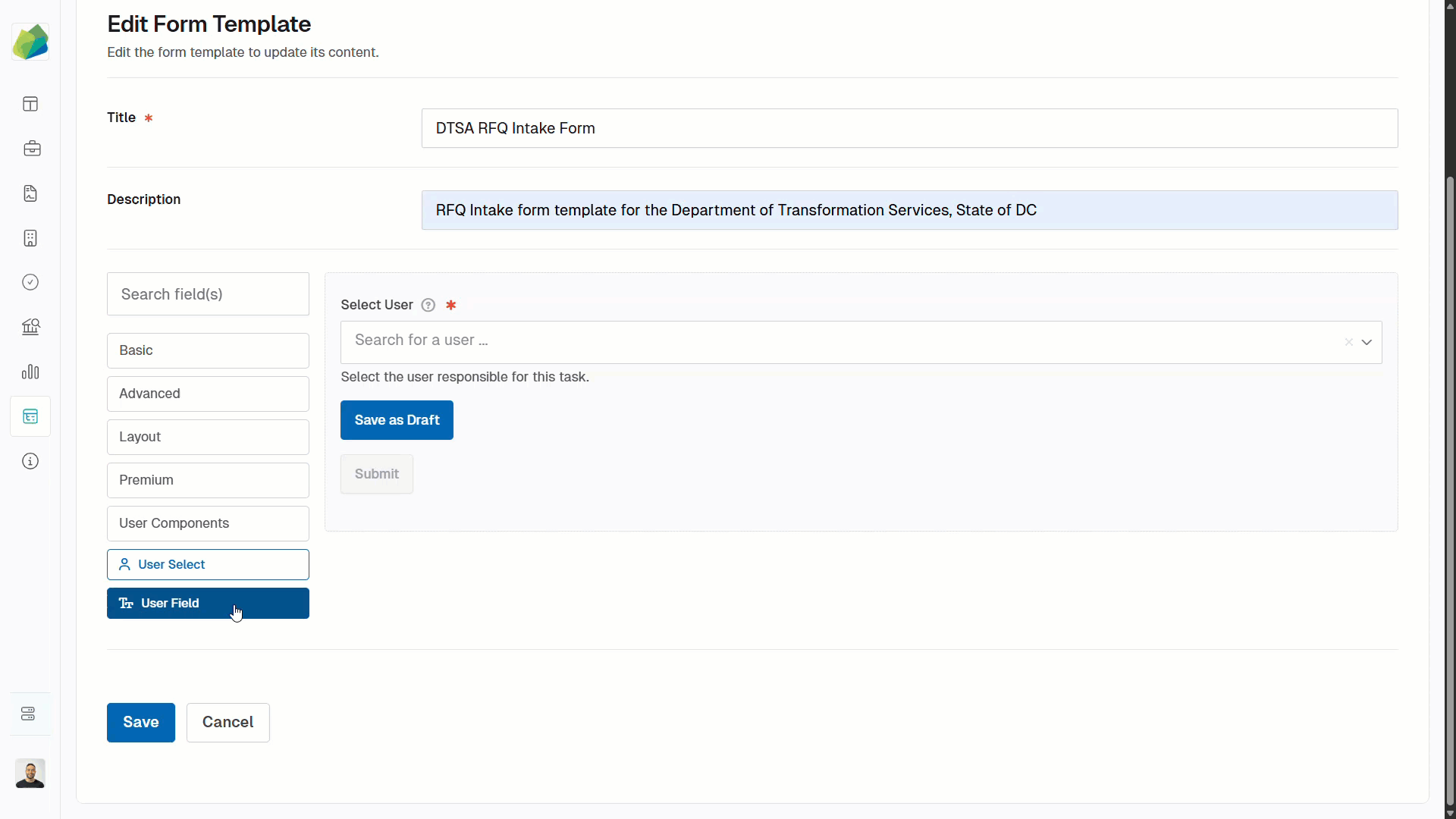Click inside the Title input field

coord(908,128)
